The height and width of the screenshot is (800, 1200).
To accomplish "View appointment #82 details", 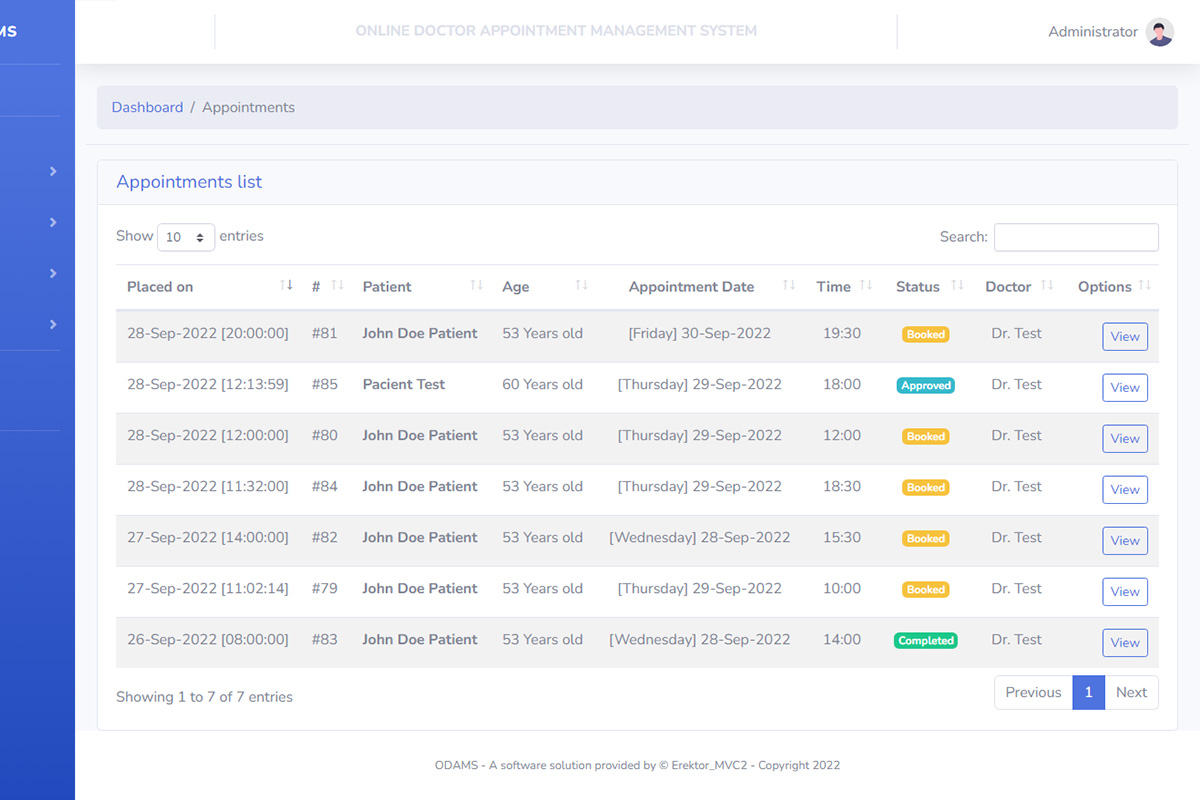I will [x=1125, y=541].
